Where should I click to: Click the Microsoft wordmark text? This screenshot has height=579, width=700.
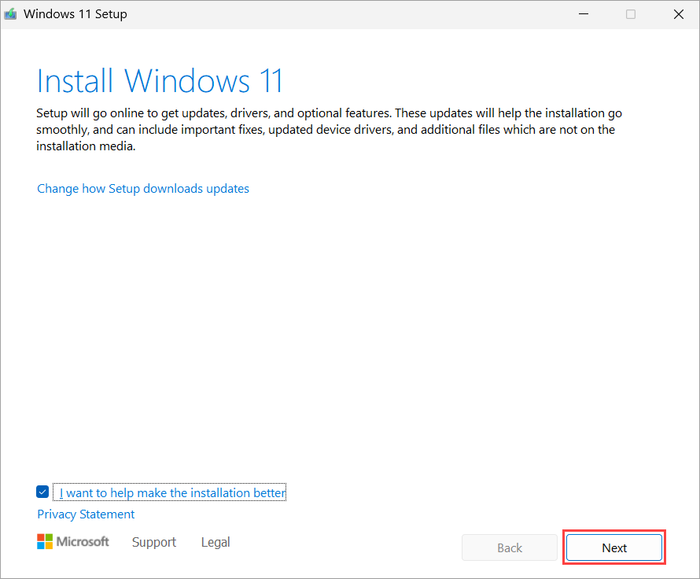click(83, 542)
